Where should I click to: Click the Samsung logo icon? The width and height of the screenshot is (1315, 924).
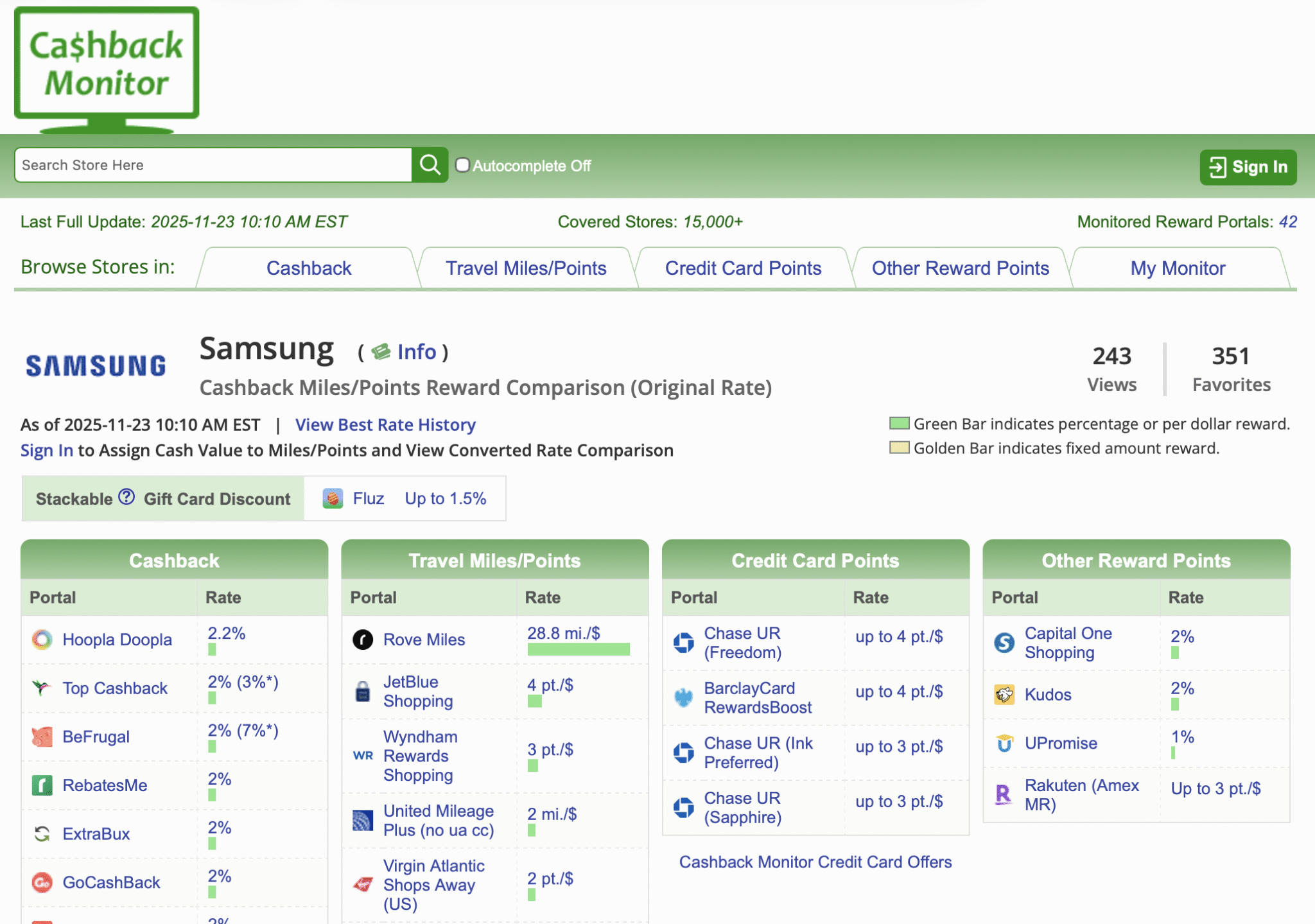95,363
